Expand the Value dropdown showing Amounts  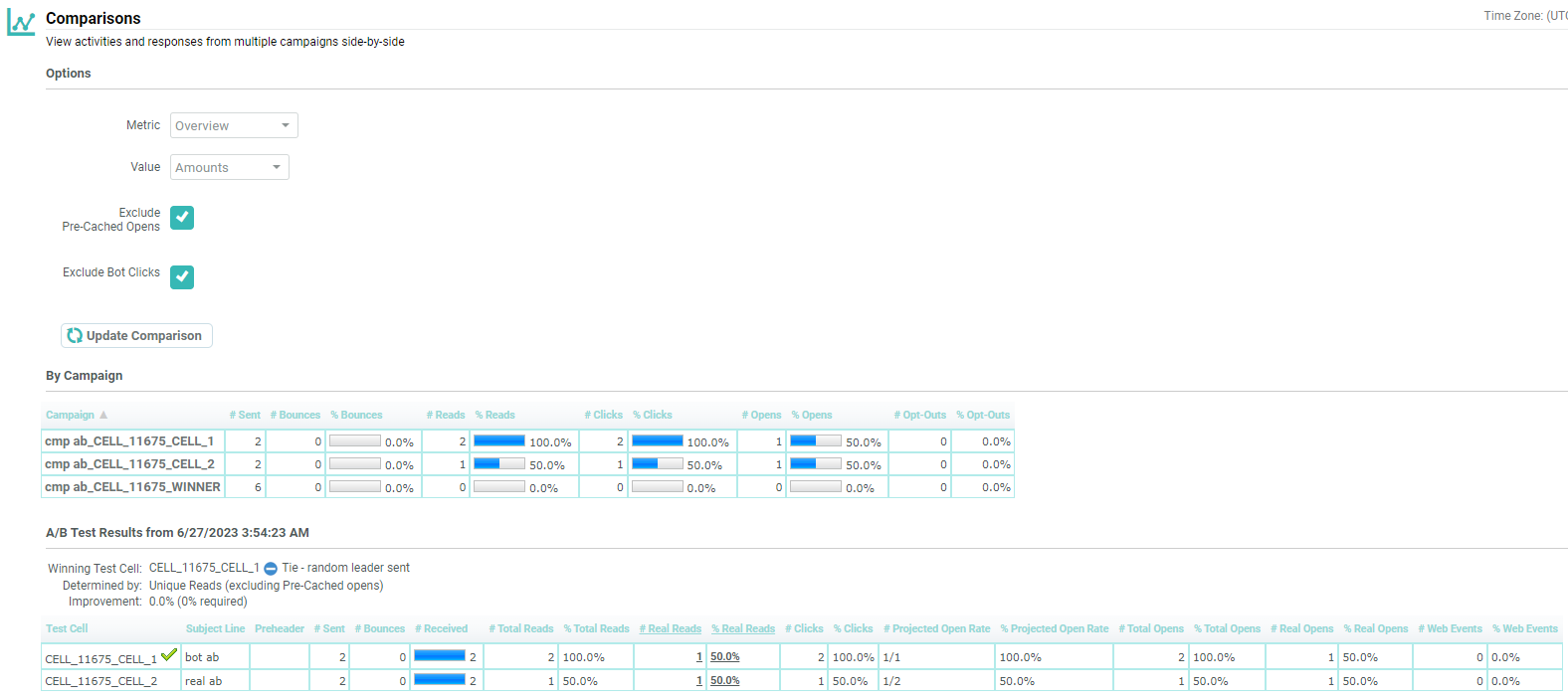tap(230, 168)
